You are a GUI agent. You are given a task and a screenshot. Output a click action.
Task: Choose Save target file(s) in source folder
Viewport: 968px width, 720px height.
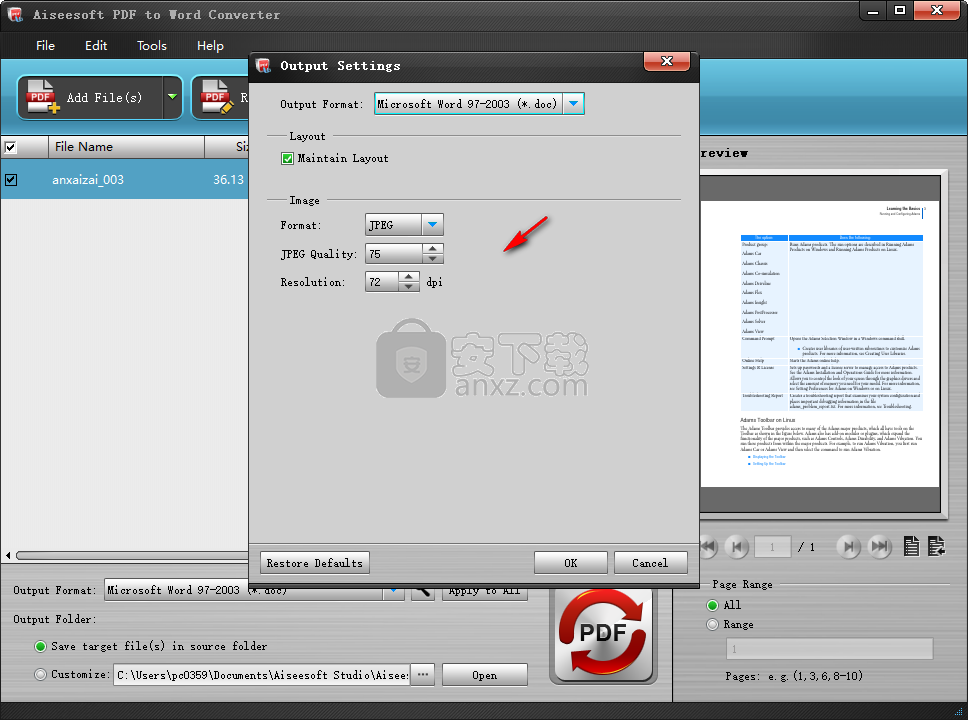41,647
